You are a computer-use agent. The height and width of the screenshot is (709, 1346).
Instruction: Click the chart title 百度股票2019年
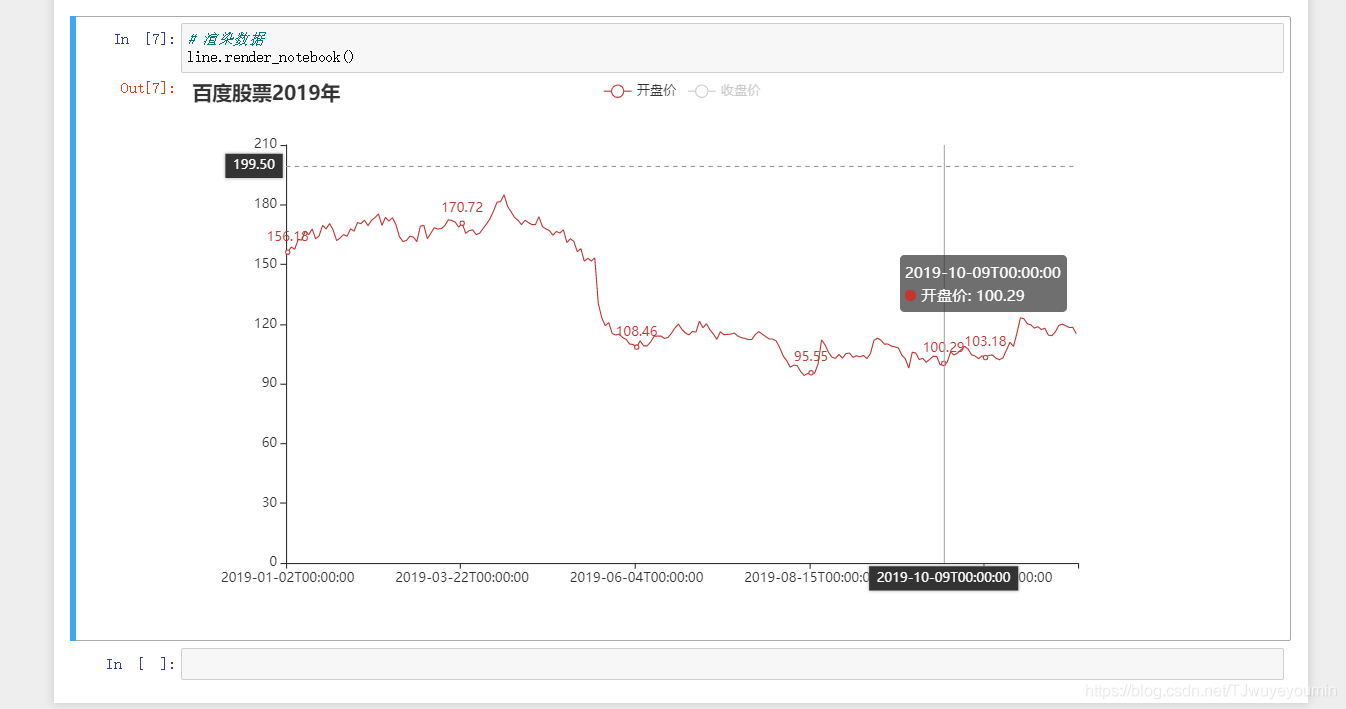point(266,94)
